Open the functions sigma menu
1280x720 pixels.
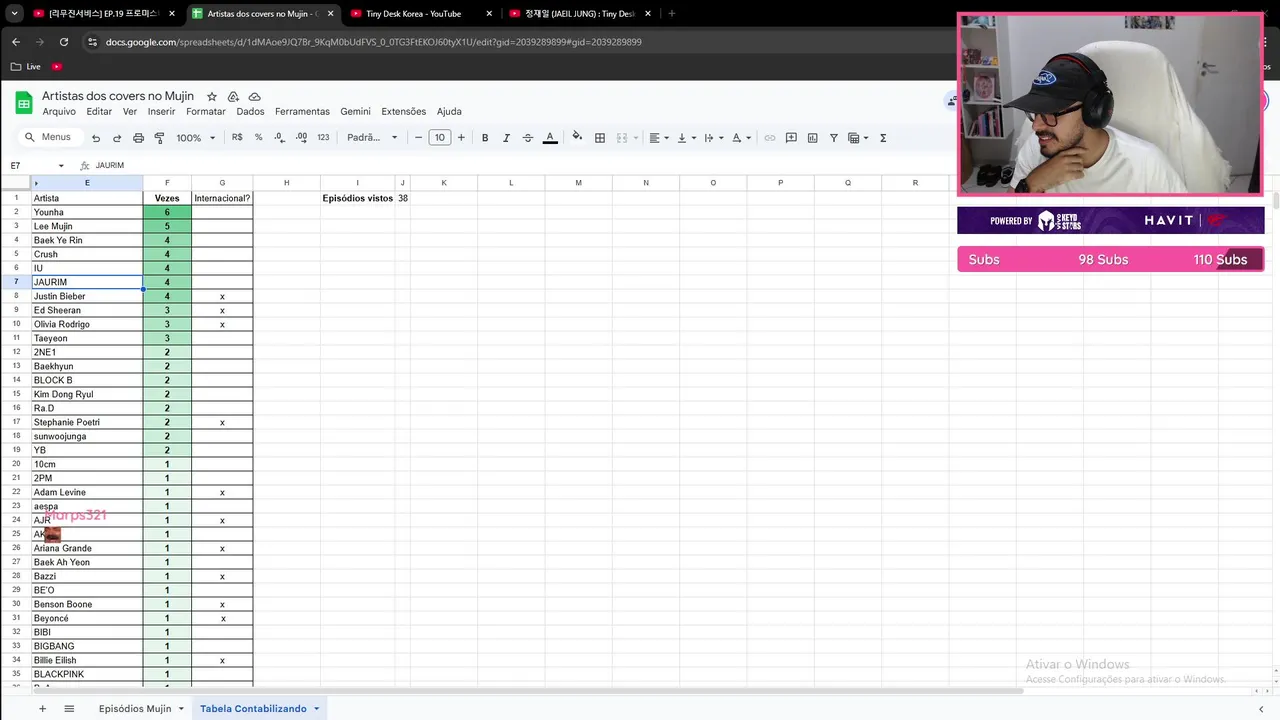[883, 138]
